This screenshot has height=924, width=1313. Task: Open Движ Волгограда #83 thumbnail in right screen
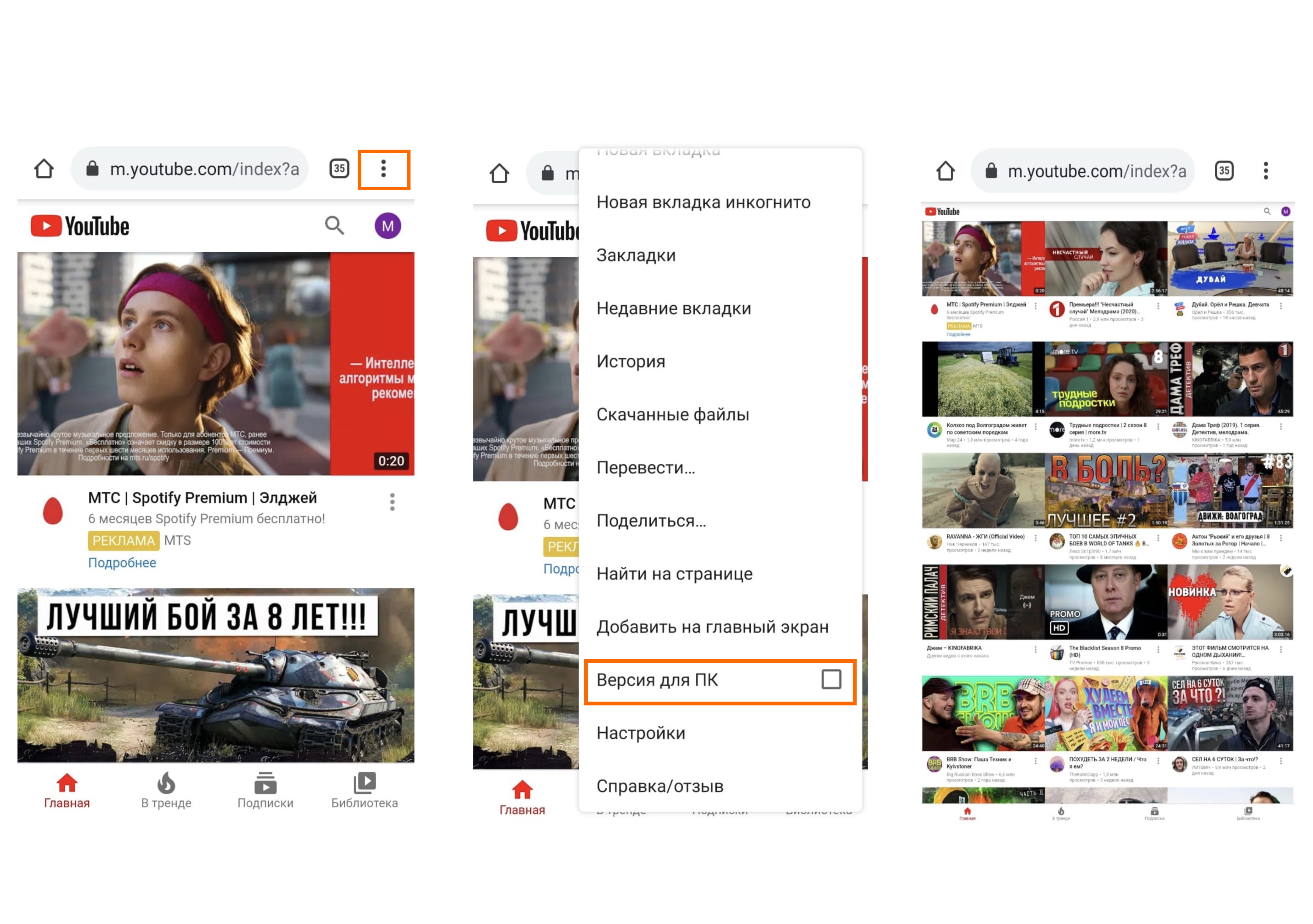(1230, 490)
